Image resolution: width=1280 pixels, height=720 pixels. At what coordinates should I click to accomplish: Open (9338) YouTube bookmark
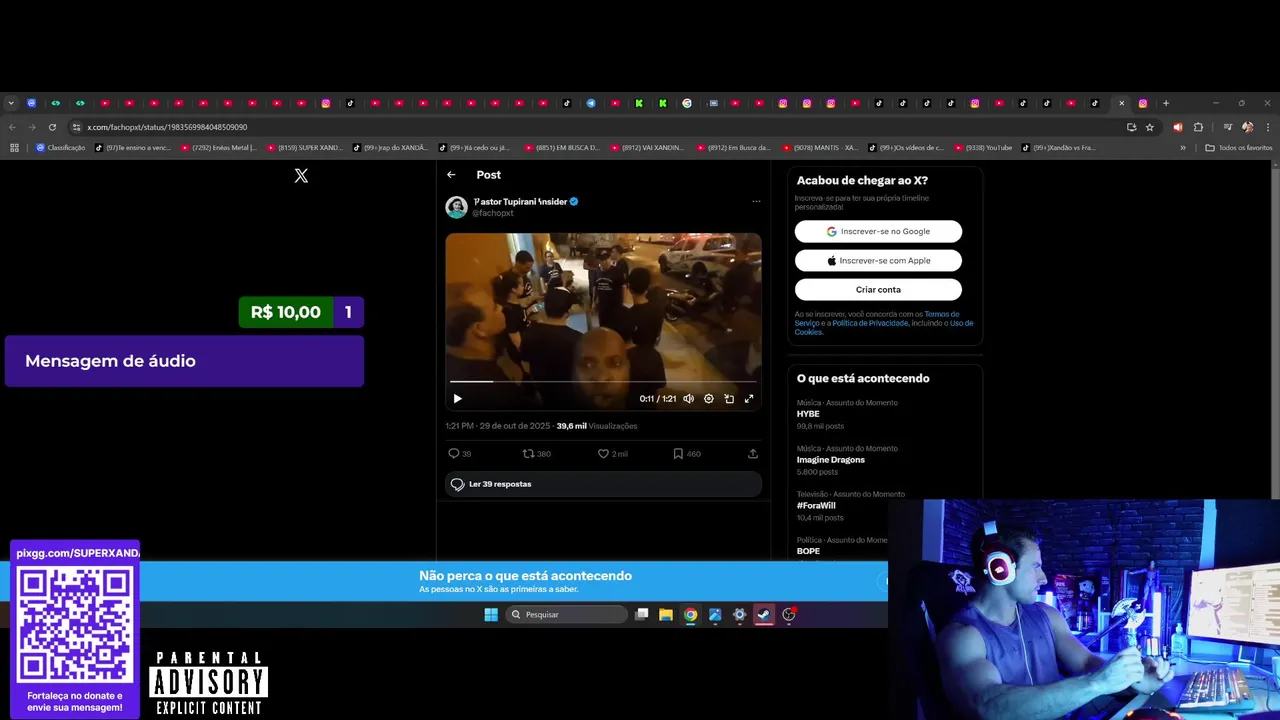[984, 148]
